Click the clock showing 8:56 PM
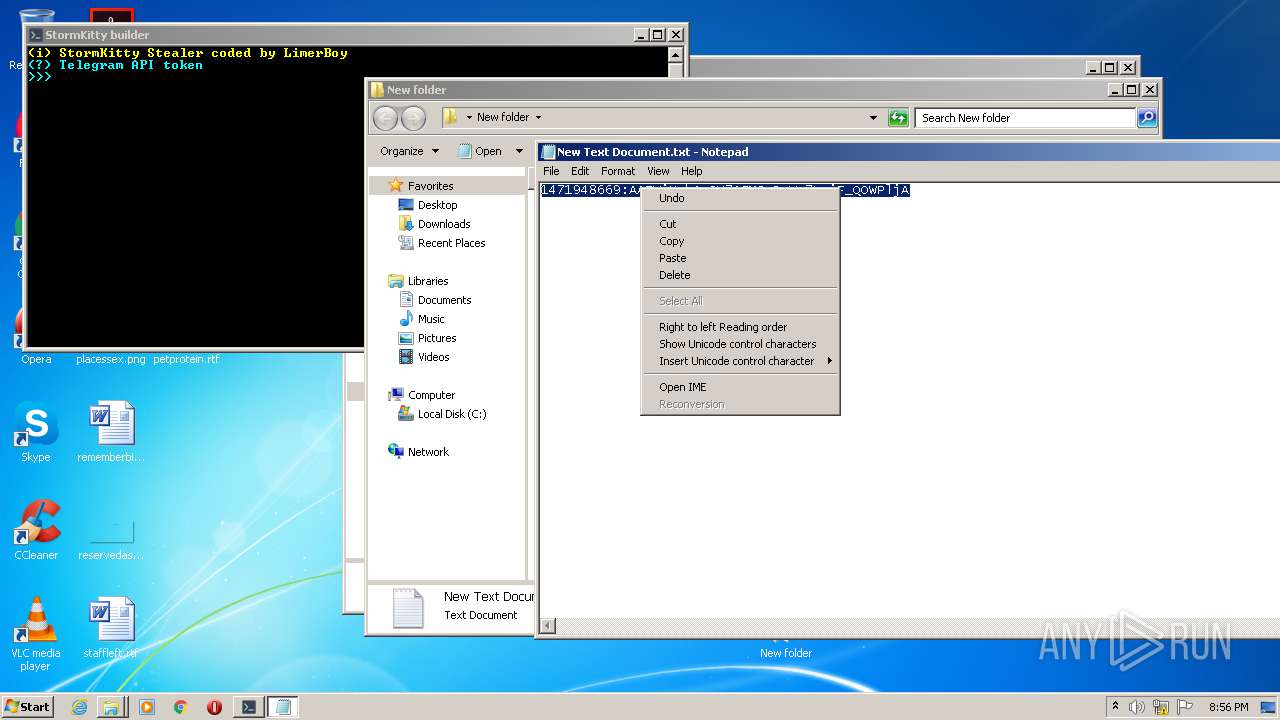1280x720 pixels. pos(1229,707)
